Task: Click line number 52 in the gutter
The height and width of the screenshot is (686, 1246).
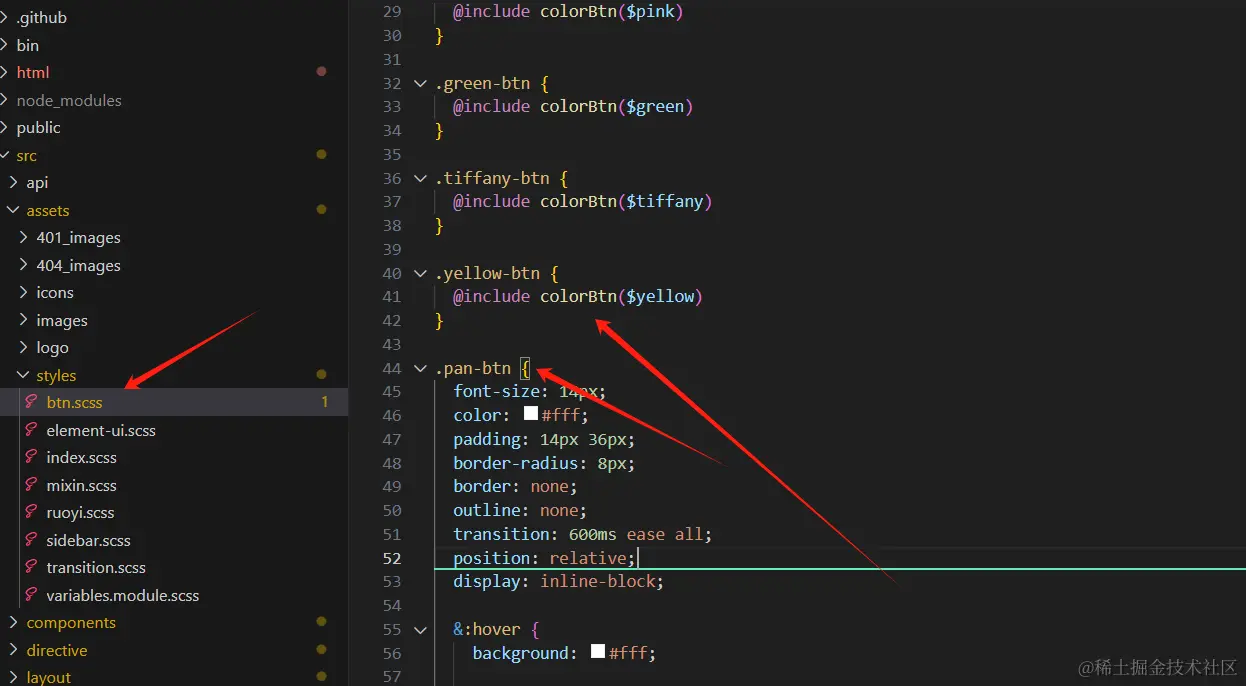Action: coord(392,558)
